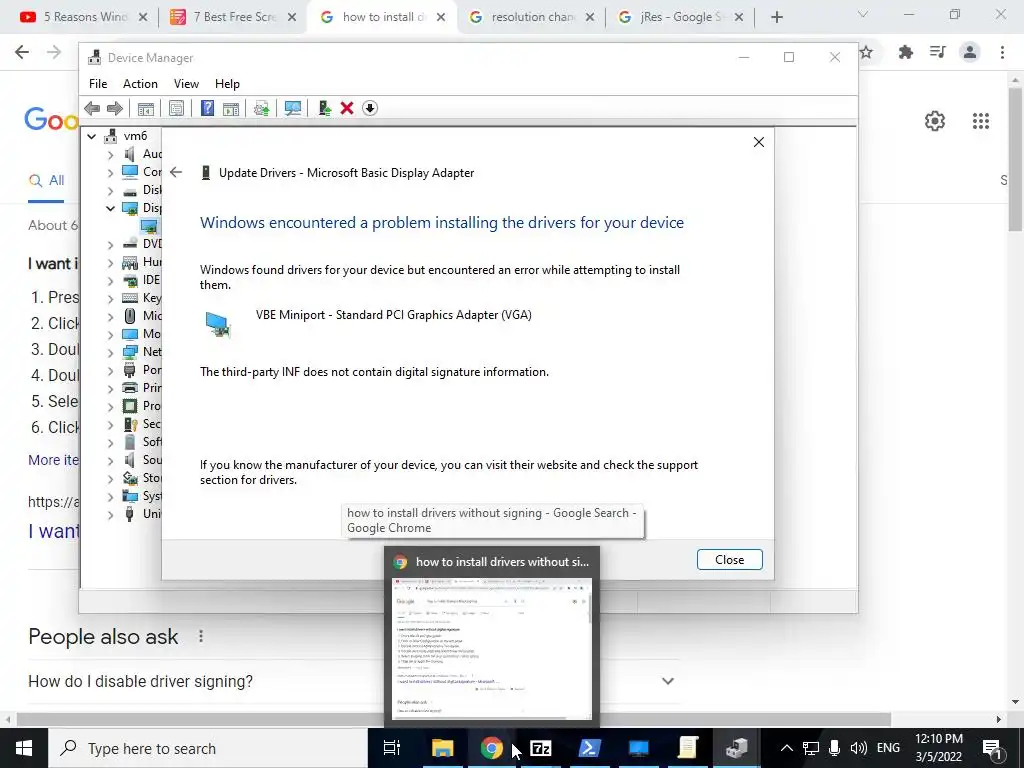Viewport: 1024px width, 768px height.
Task: Click the volume speaker tray icon
Action: pos(859,748)
